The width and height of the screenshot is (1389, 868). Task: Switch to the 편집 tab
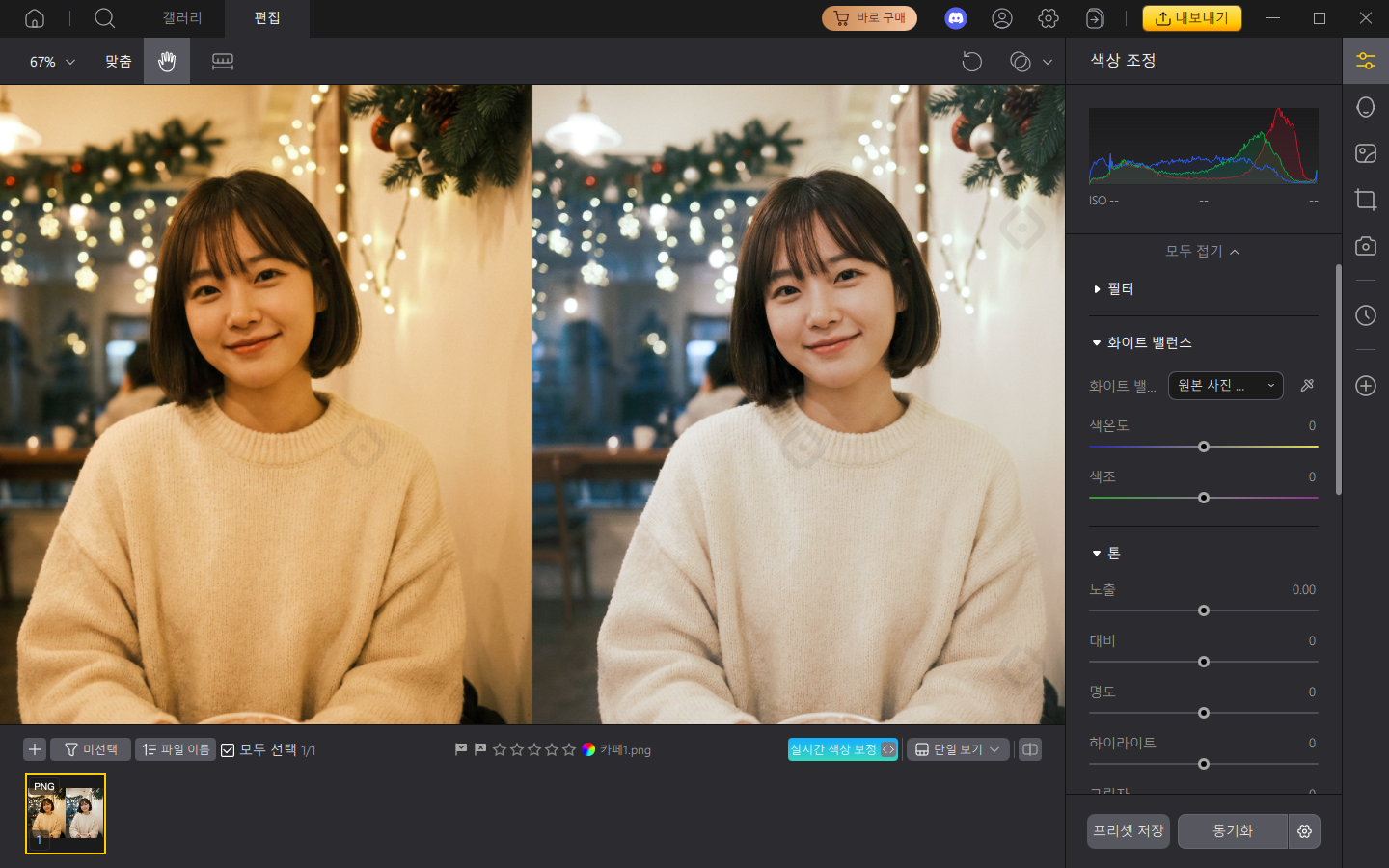[267, 18]
